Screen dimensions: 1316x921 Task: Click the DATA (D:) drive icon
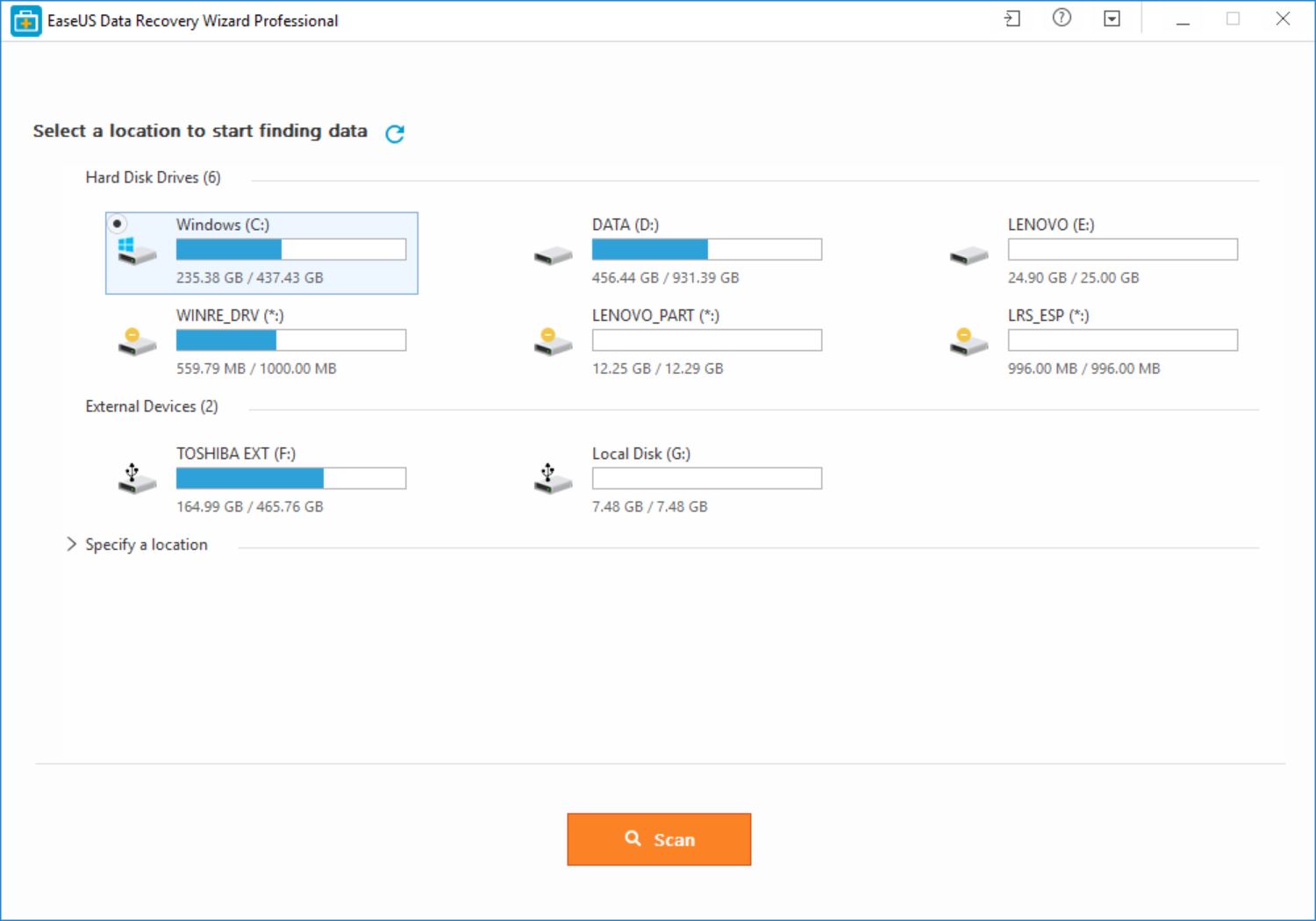tap(552, 255)
